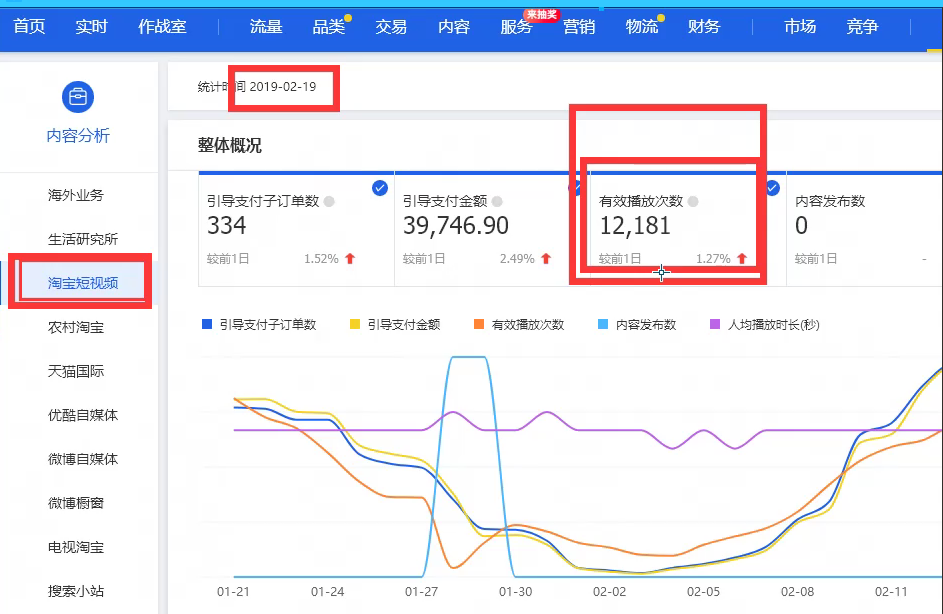The width and height of the screenshot is (943, 614).
Task: Click the 01-27 date on chart axis
Action: [x=422, y=592]
